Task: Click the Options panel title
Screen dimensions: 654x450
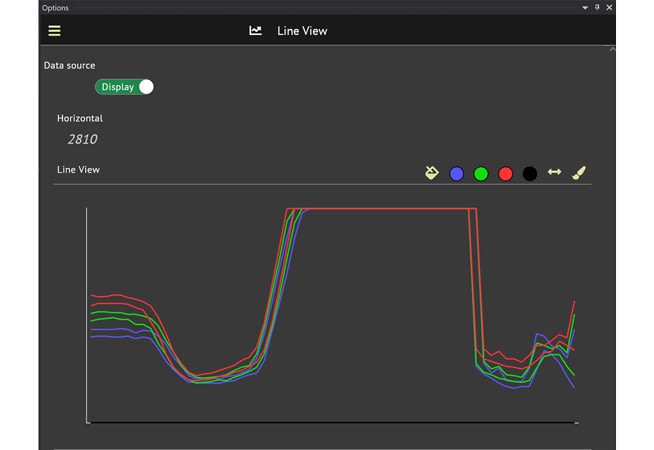Action: tap(56, 7)
